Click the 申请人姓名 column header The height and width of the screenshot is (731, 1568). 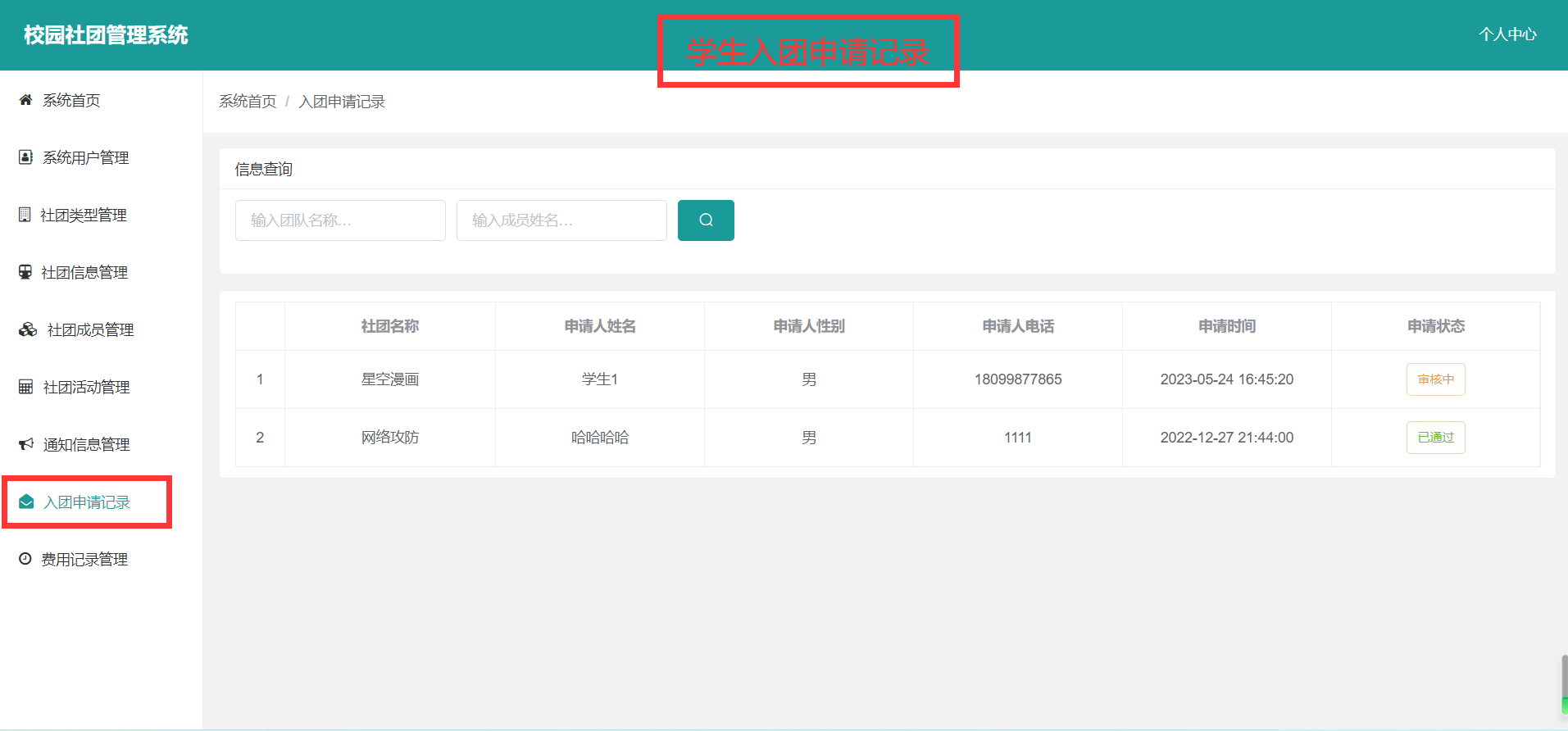coord(600,326)
